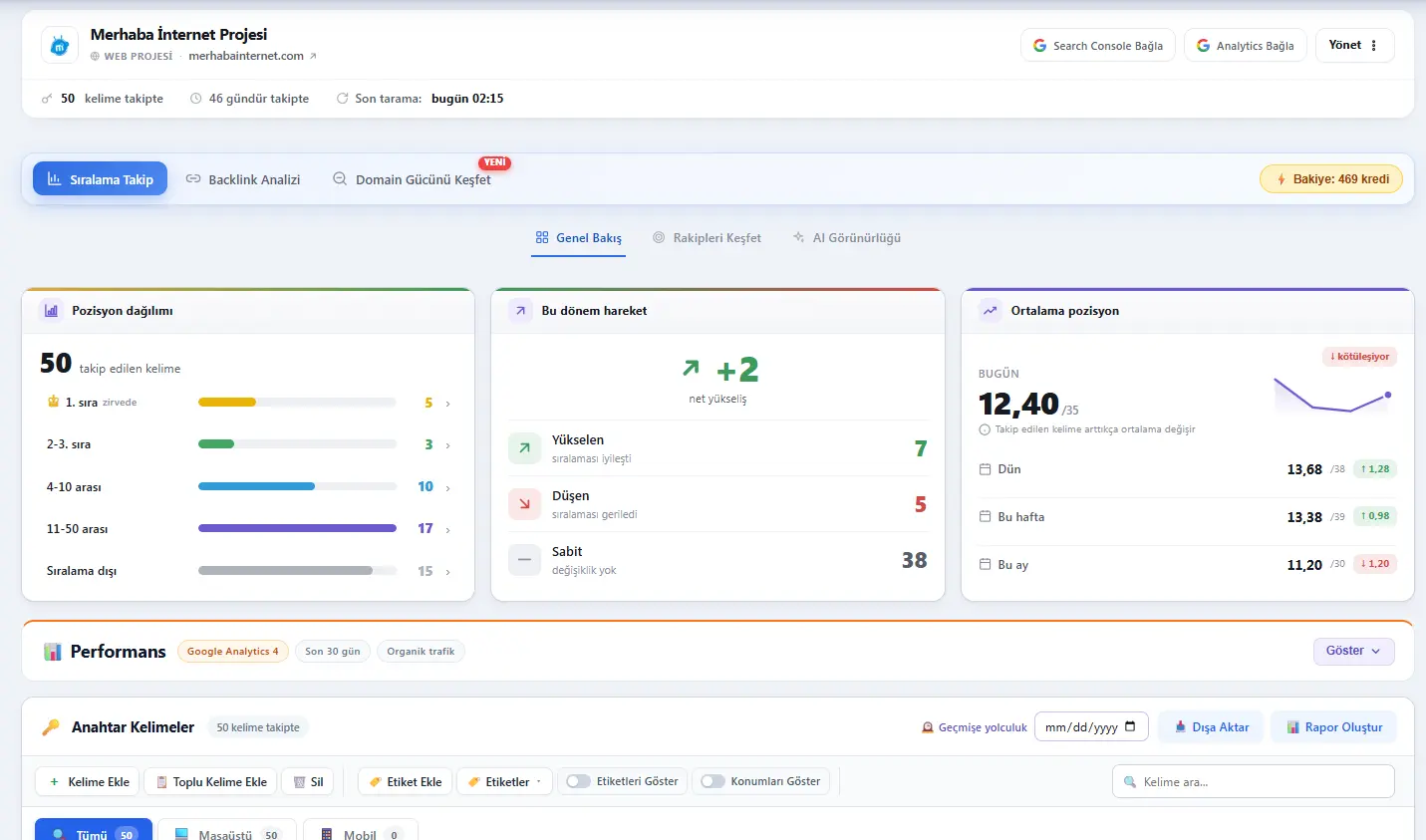Screen dimensions: 1426x840
Task: Click the Google icon on Analytics Bağla
Action: coord(1204,46)
